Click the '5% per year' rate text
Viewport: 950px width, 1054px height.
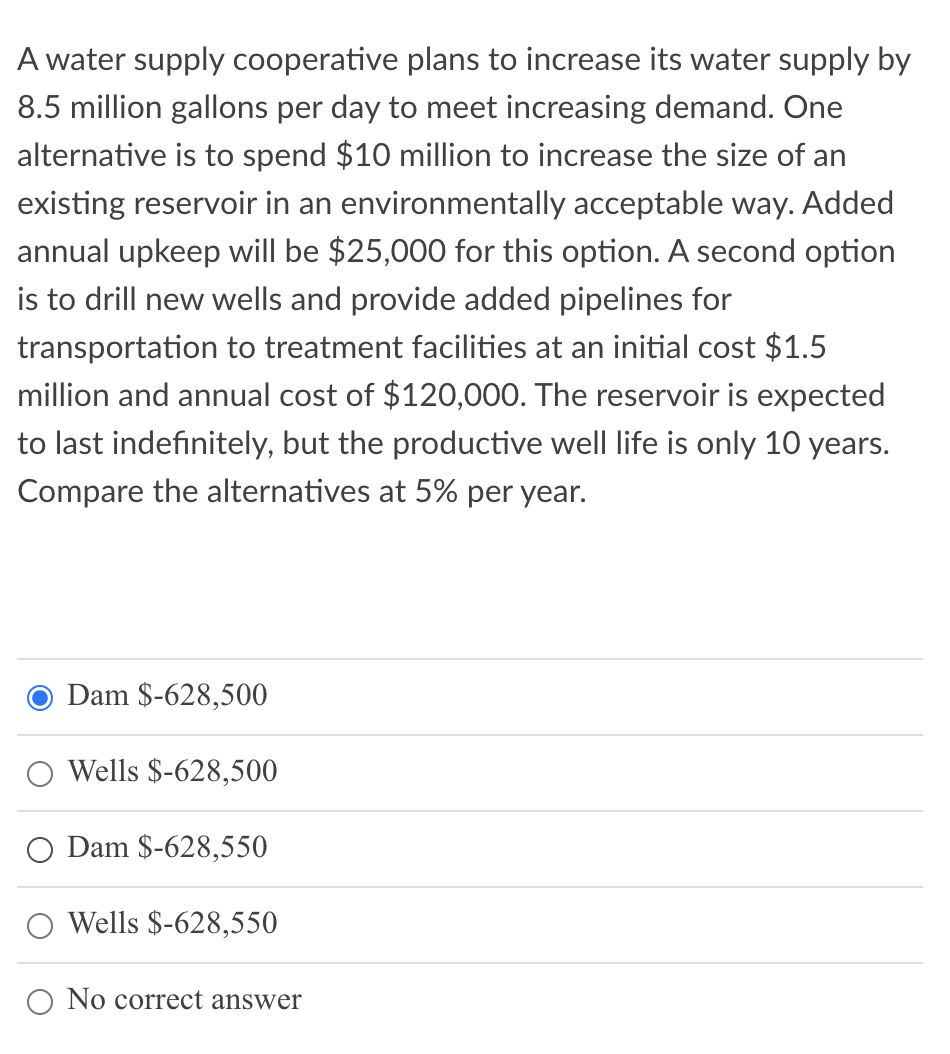click(500, 492)
